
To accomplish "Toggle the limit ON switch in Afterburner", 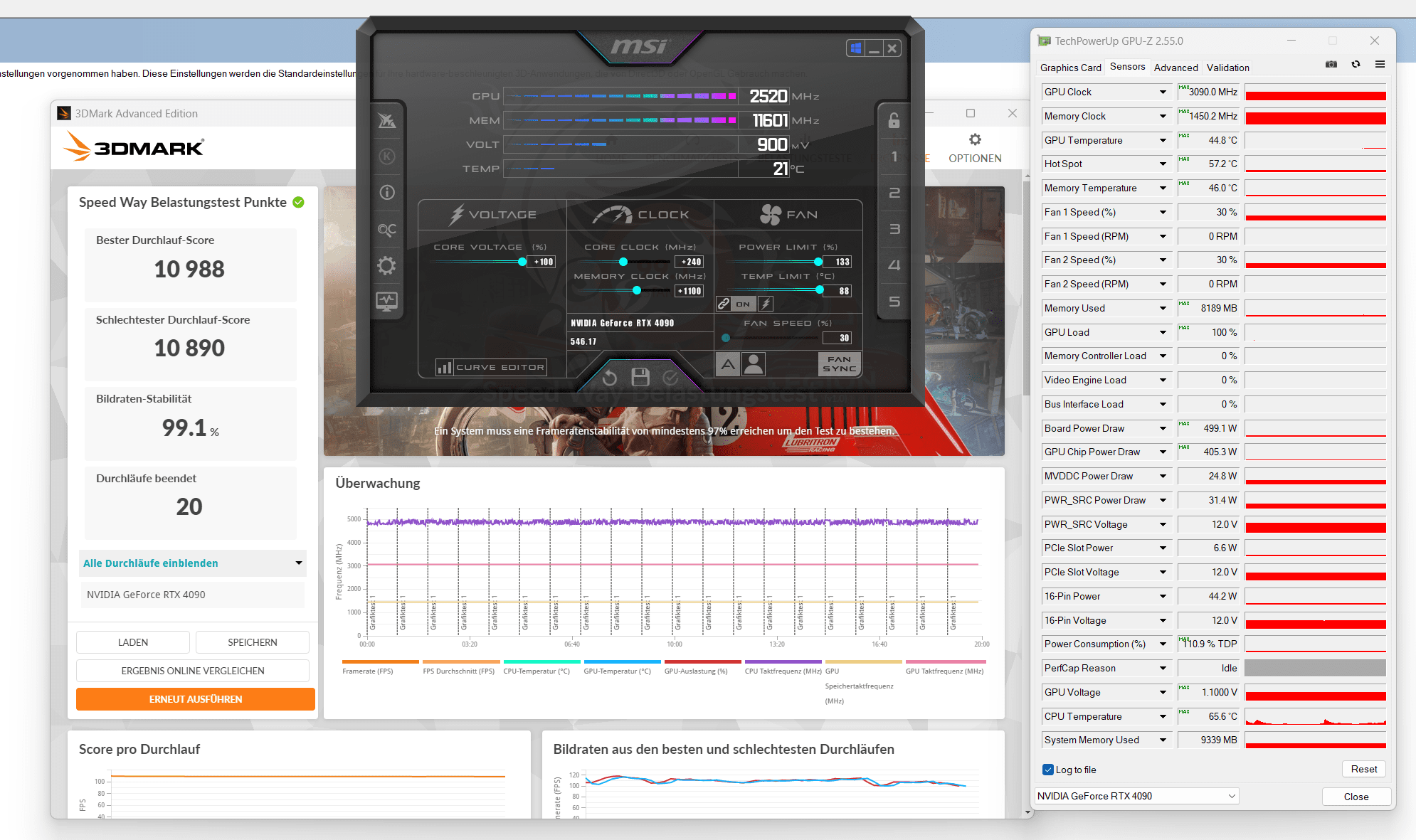I will 743,304.
